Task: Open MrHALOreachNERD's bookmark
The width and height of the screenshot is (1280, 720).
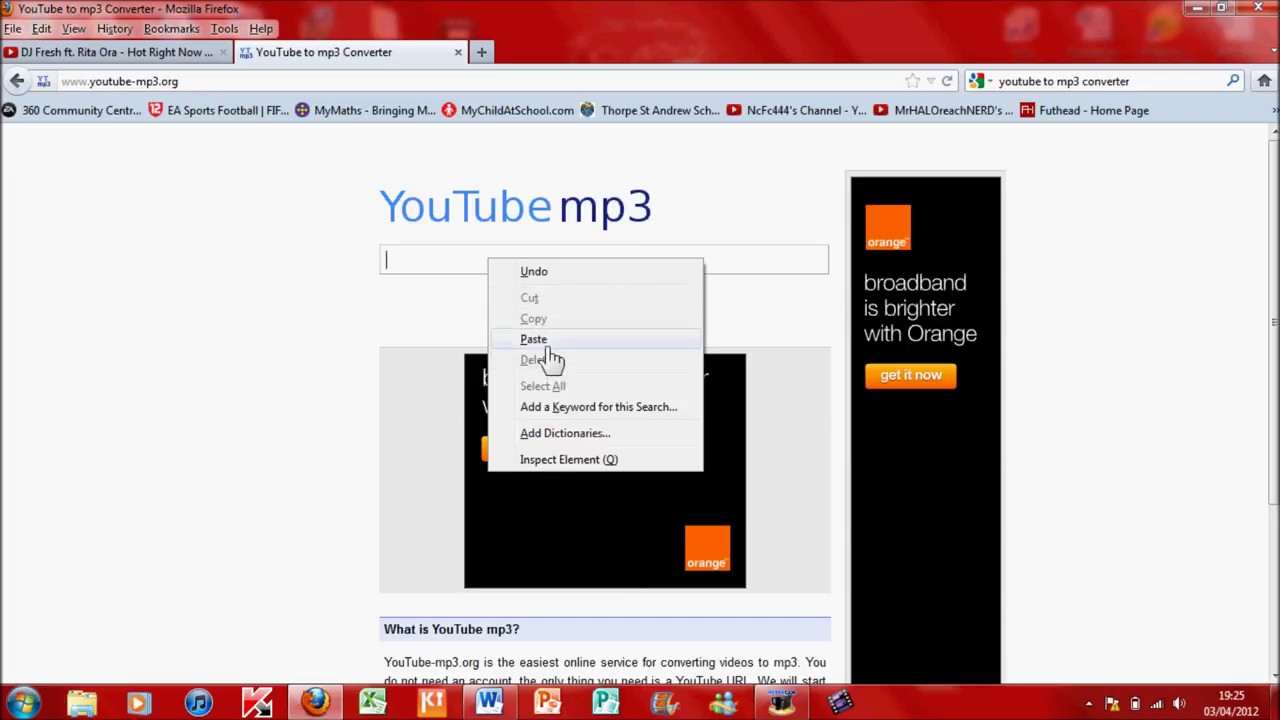Action: pos(944,110)
